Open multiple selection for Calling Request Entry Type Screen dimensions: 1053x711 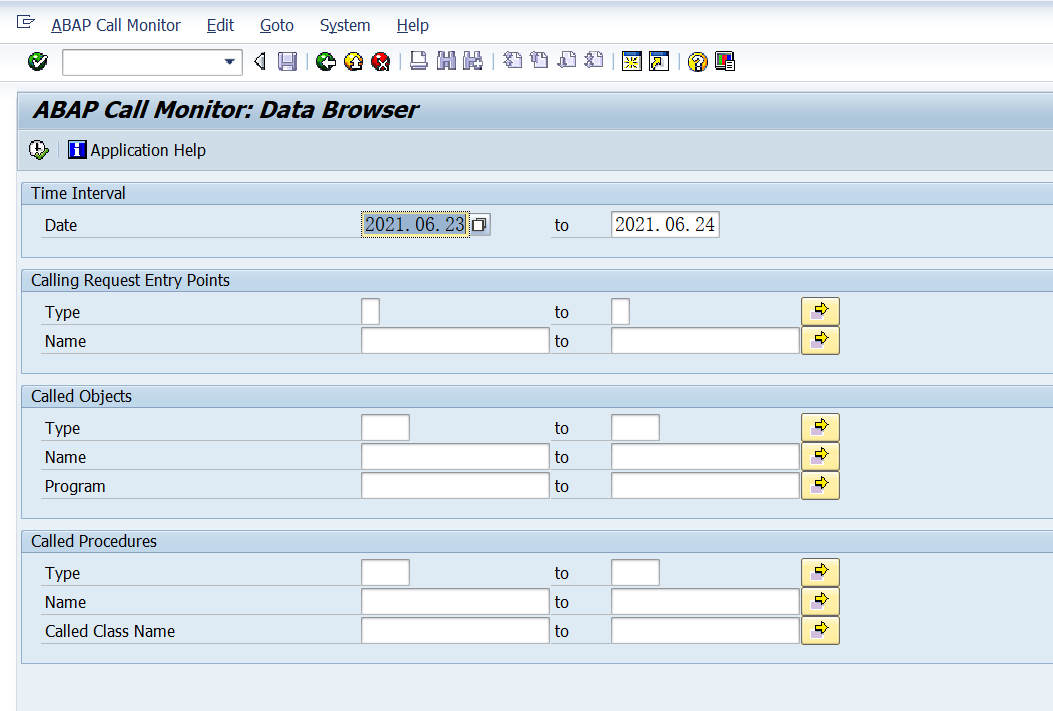click(820, 310)
